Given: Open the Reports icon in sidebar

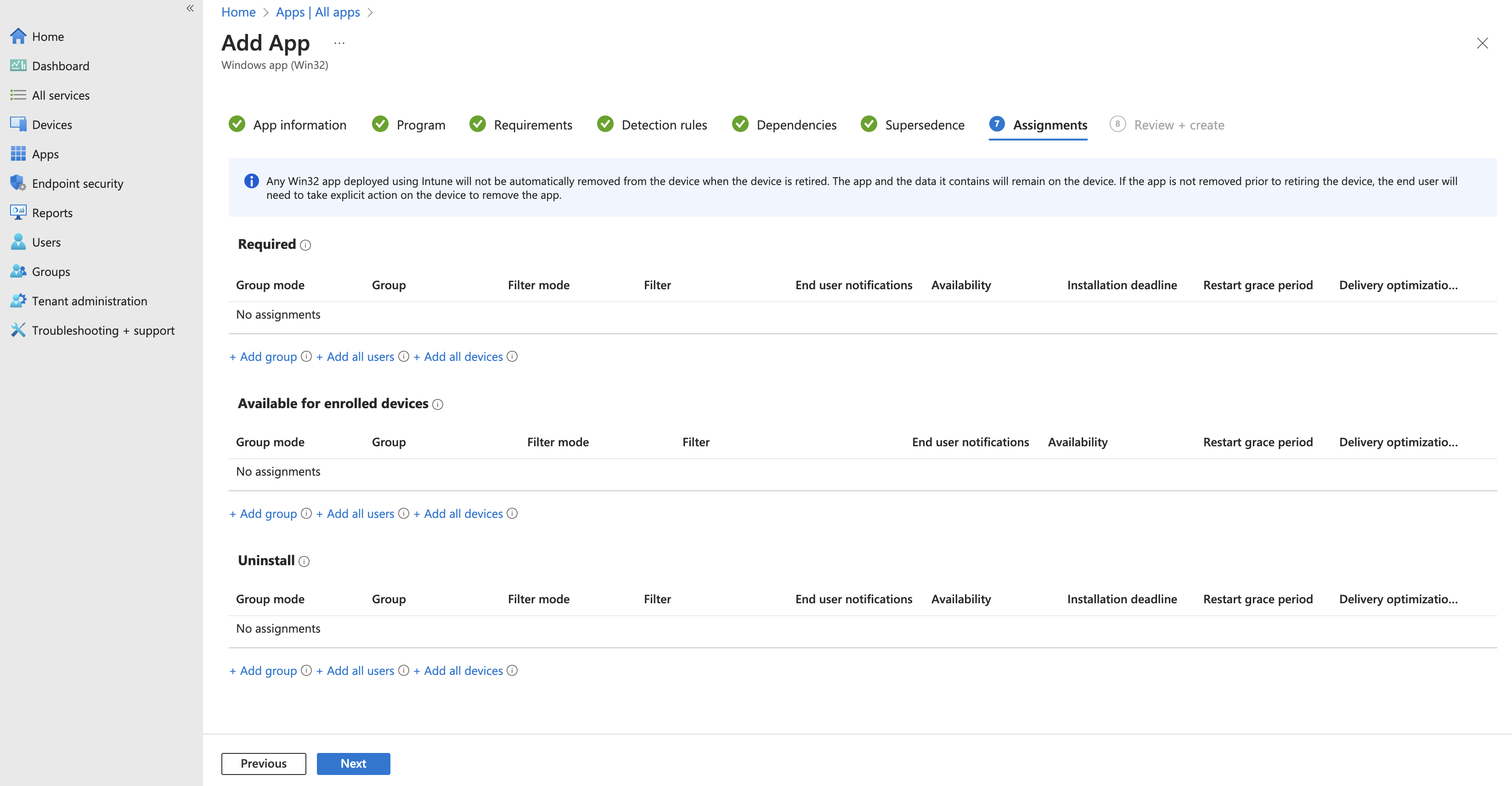Looking at the screenshot, I should [x=18, y=212].
